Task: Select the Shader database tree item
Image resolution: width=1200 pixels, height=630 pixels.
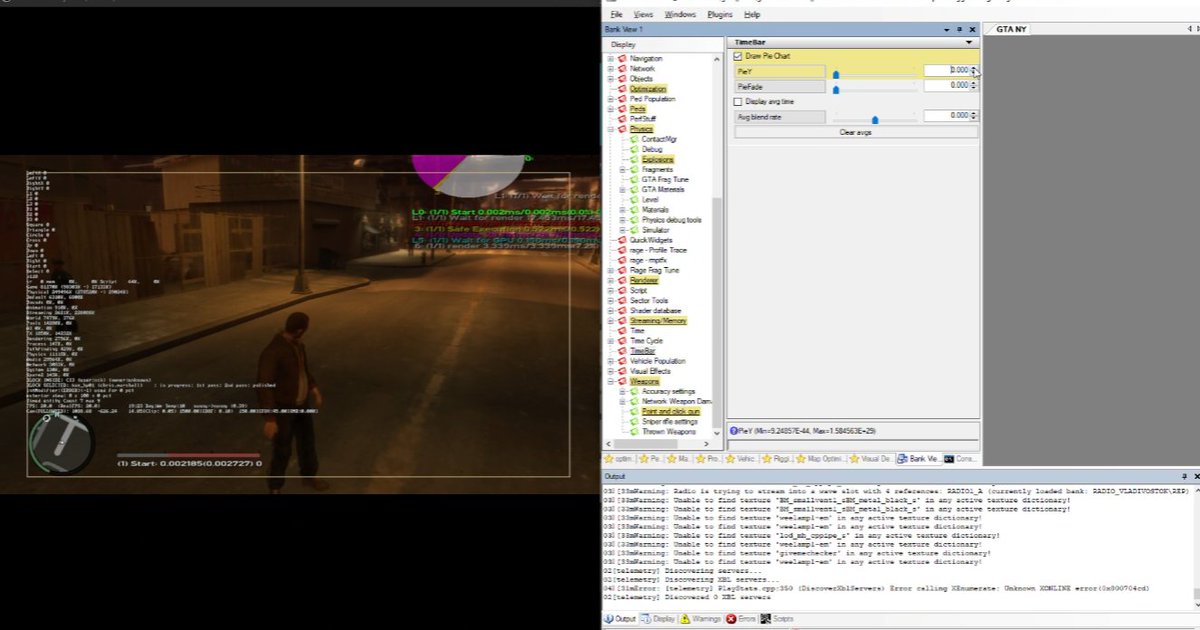Action: pos(655,311)
